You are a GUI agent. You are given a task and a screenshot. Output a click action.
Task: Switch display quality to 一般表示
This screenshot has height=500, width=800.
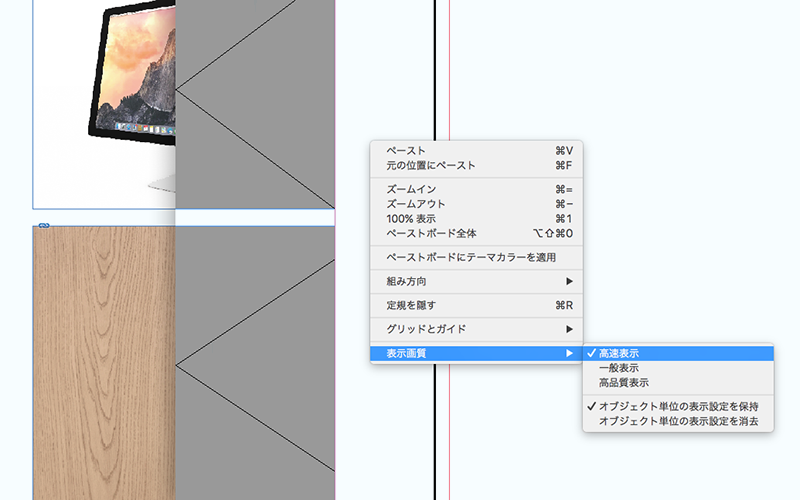678,368
